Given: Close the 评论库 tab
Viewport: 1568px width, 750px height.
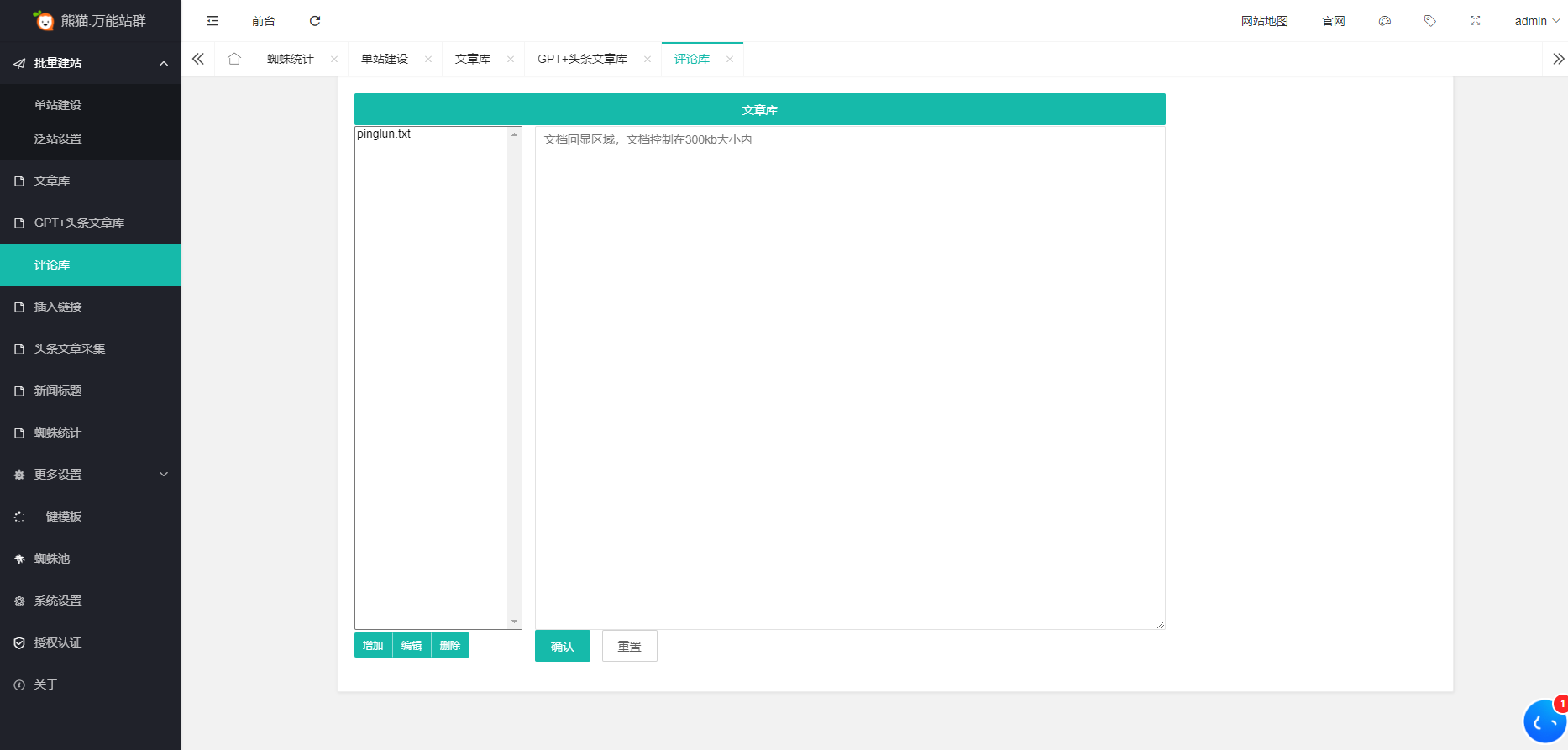Looking at the screenshot, I should coord(730,59).
